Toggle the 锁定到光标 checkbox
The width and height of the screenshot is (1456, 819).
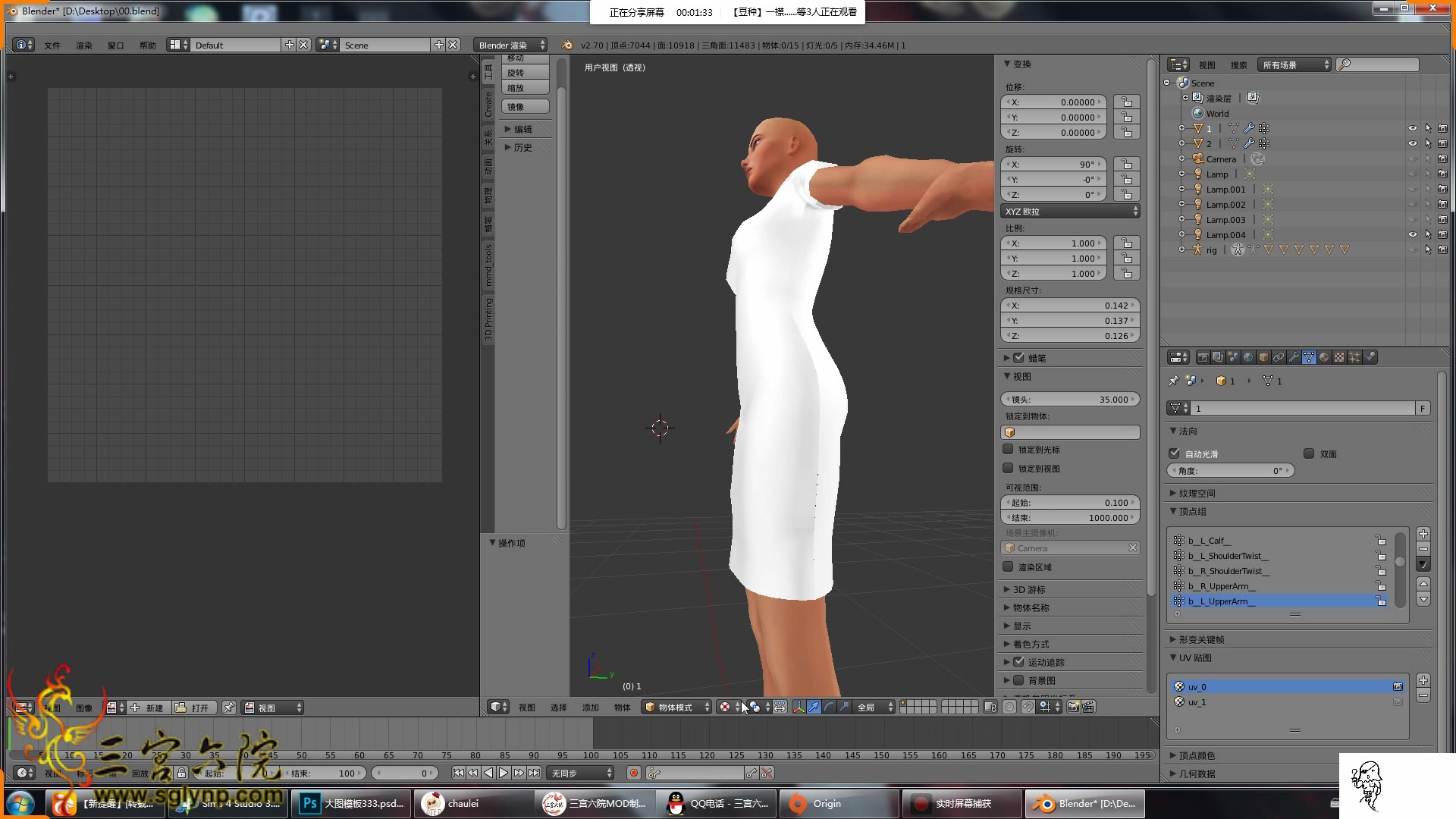point(1008,449)
